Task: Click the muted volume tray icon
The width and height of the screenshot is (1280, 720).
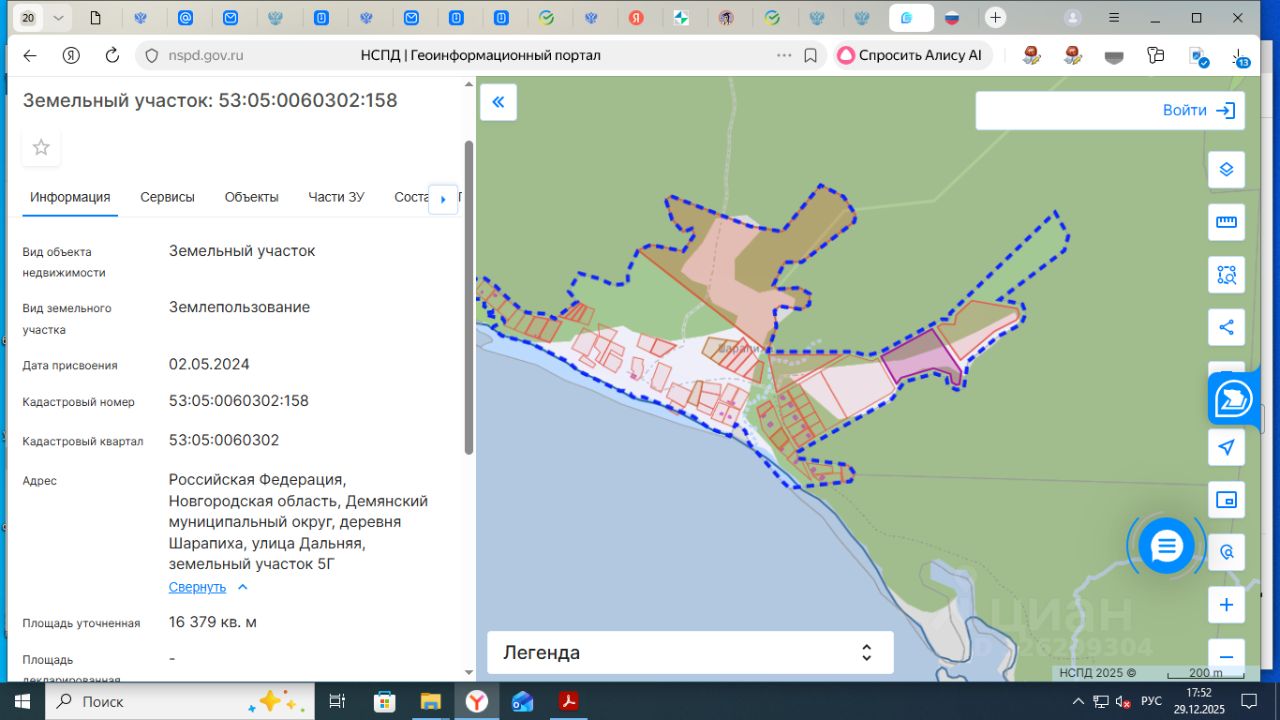Action: pos(1122,701)
